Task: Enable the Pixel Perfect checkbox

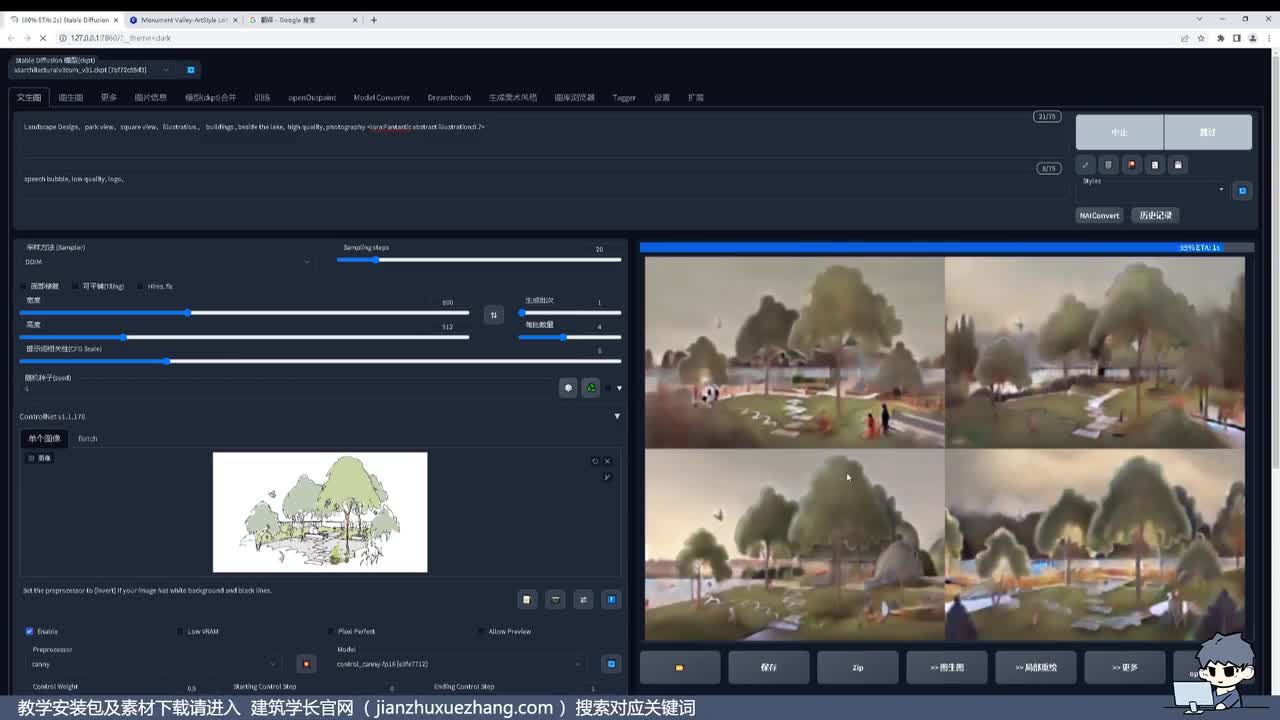Action: coord(331,631)
